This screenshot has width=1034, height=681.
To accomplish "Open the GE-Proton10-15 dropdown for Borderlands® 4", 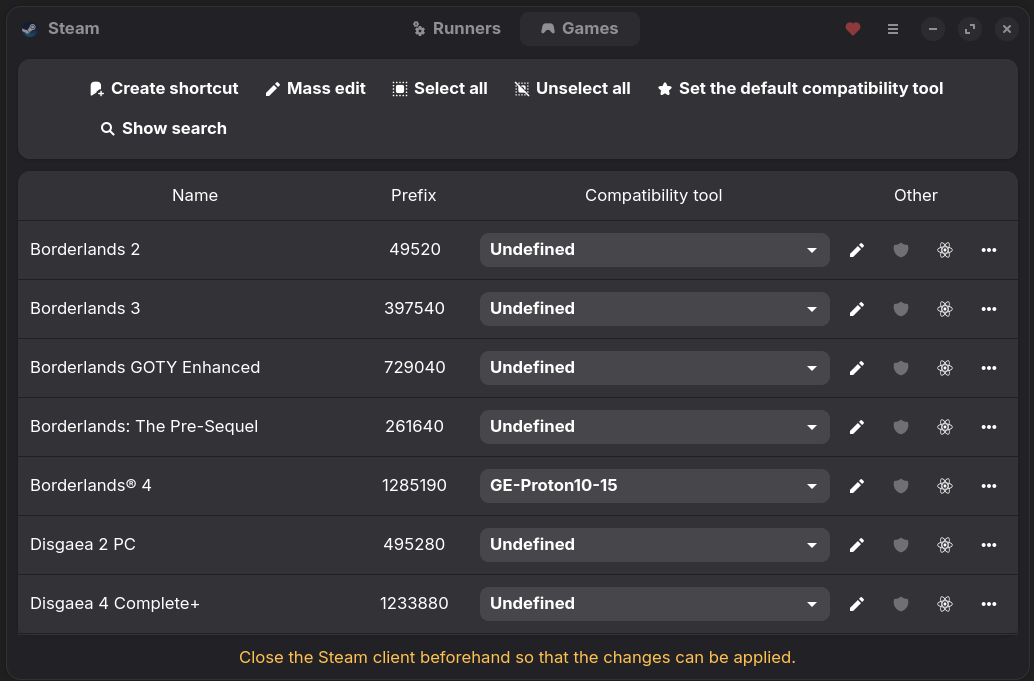I will pyautogui.click(x=654, y=486).
